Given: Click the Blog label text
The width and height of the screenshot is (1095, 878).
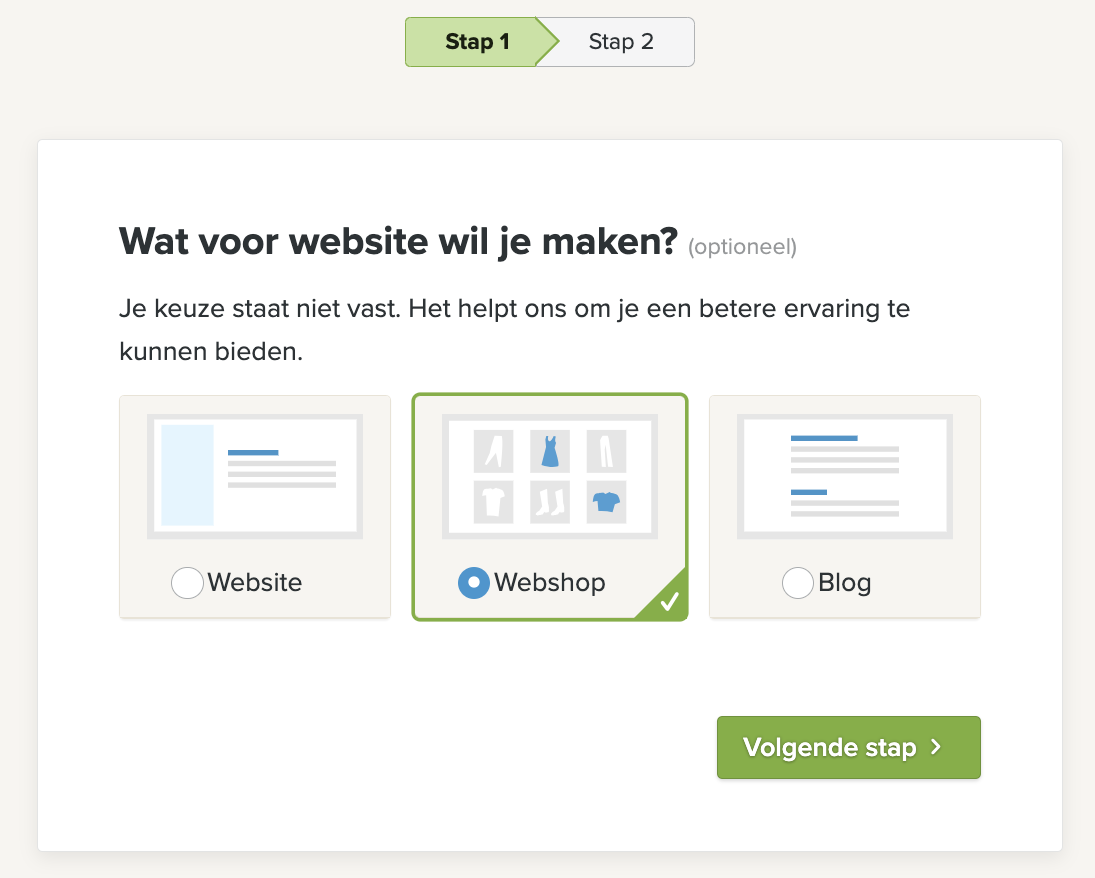Looking at the screenshot, I should (844, 583).
